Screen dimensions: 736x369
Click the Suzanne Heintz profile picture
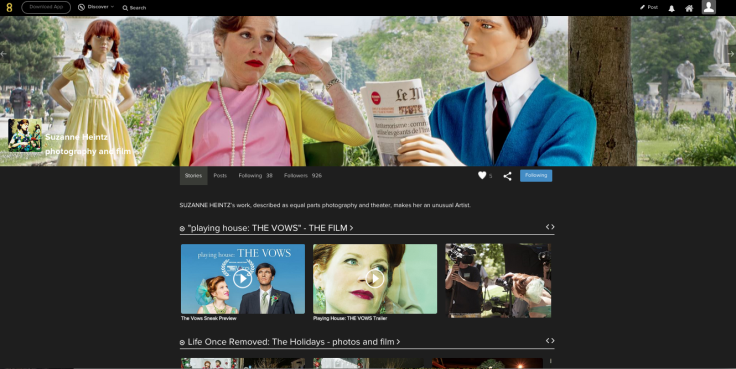[25, 135]
